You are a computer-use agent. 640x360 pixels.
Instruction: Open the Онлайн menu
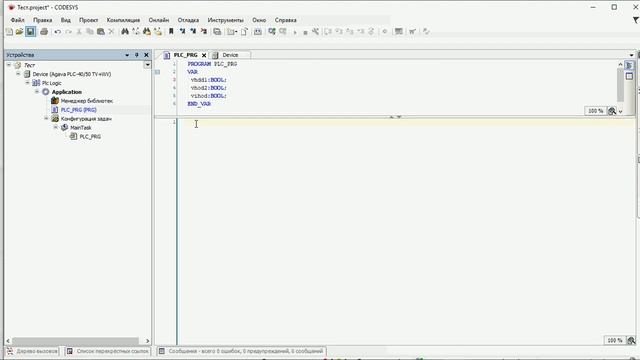coord(159,20)
